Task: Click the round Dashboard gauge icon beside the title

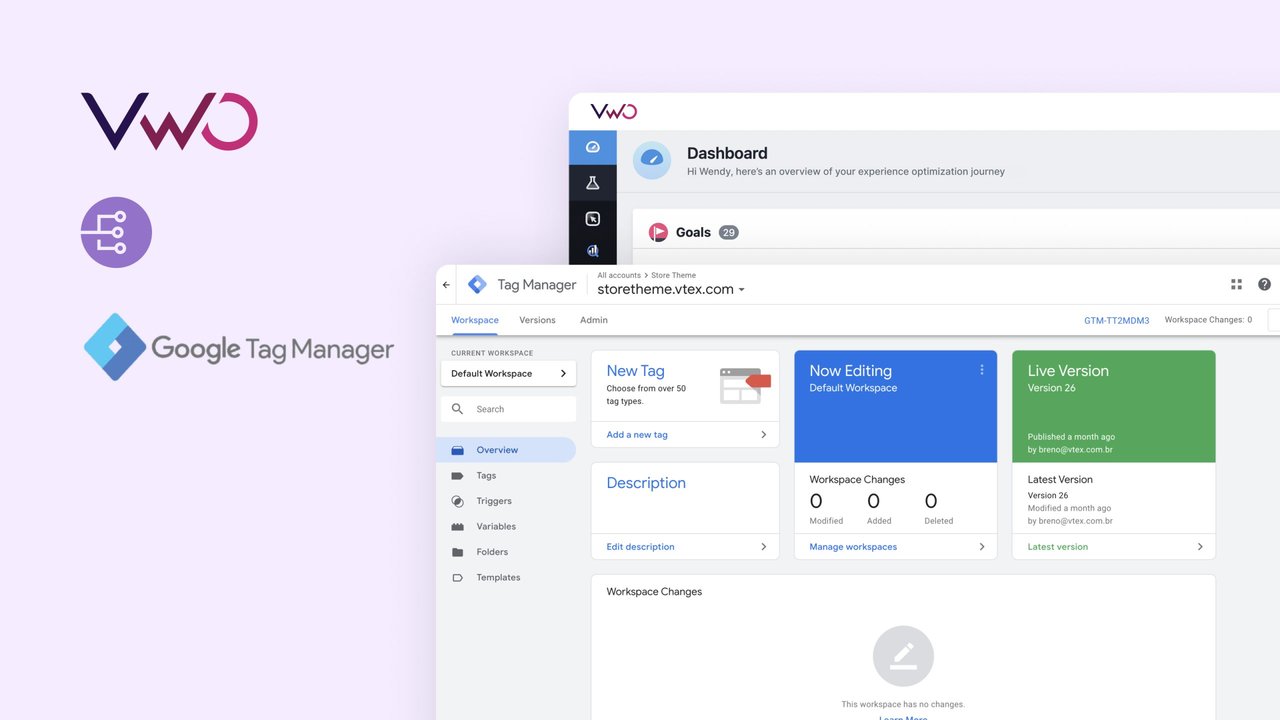Action: pyautogui.click(x=652, y=160)
